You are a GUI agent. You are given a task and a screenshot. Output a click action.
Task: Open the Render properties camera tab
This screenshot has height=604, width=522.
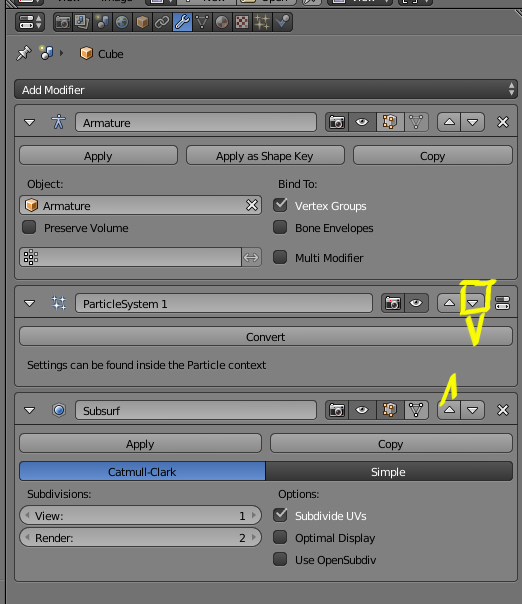[x=63, y=22]
